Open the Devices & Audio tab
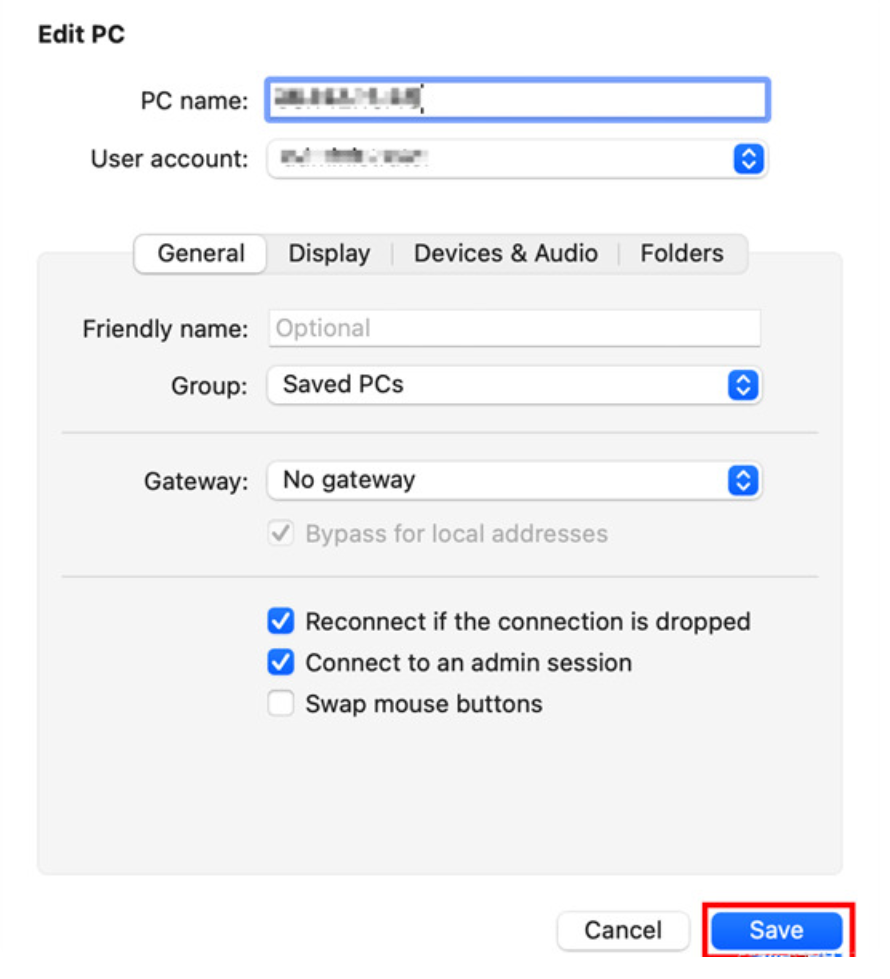This screenshot has width=890, height=979. tap(505, 253)
